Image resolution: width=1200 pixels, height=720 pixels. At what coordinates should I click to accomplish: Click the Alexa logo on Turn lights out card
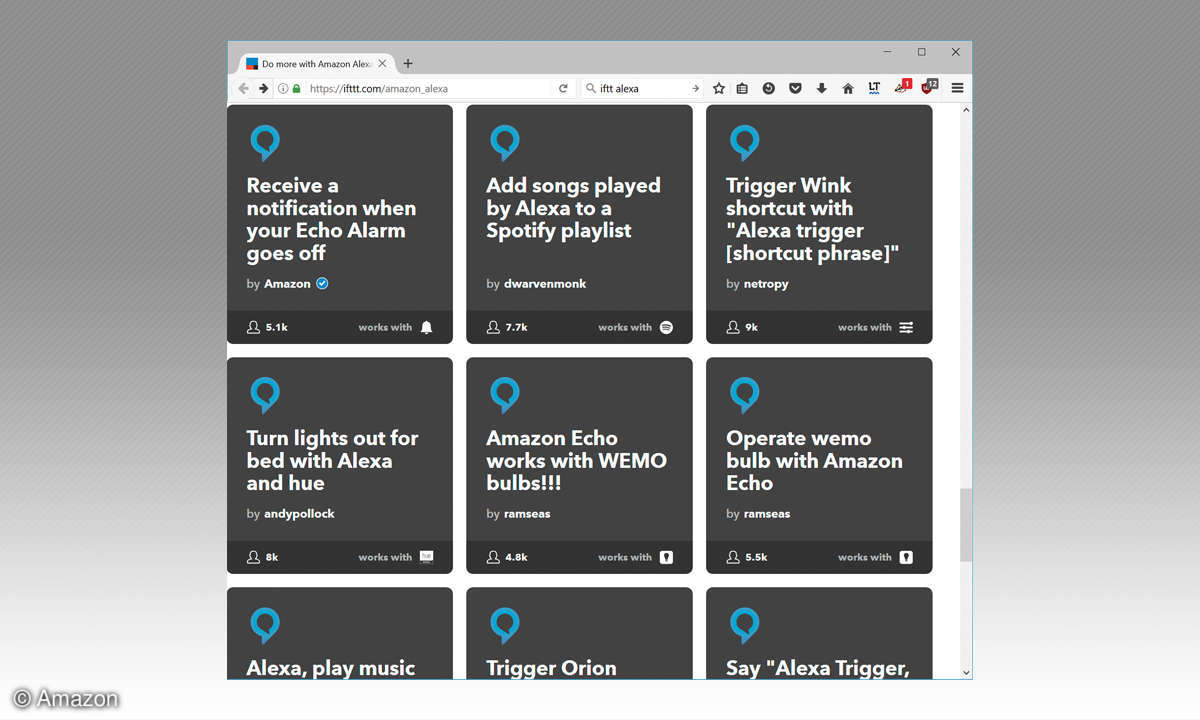(x=265, y=396)
